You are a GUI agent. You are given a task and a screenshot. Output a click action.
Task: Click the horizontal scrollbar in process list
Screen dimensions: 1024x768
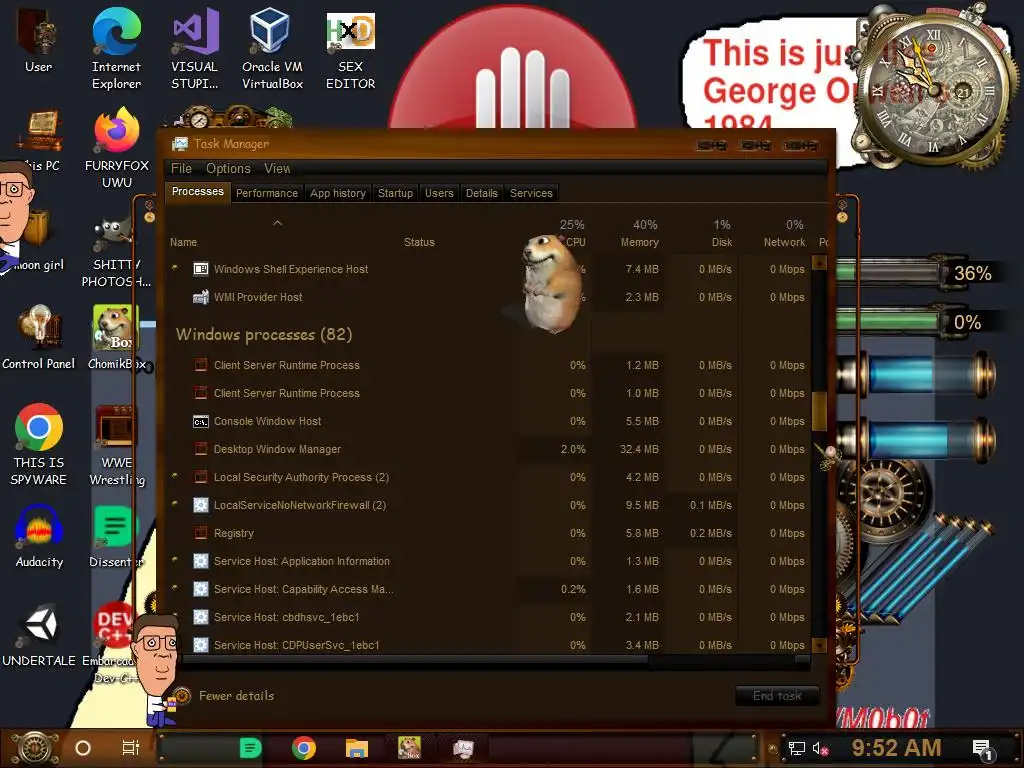(x=415, y=660)
